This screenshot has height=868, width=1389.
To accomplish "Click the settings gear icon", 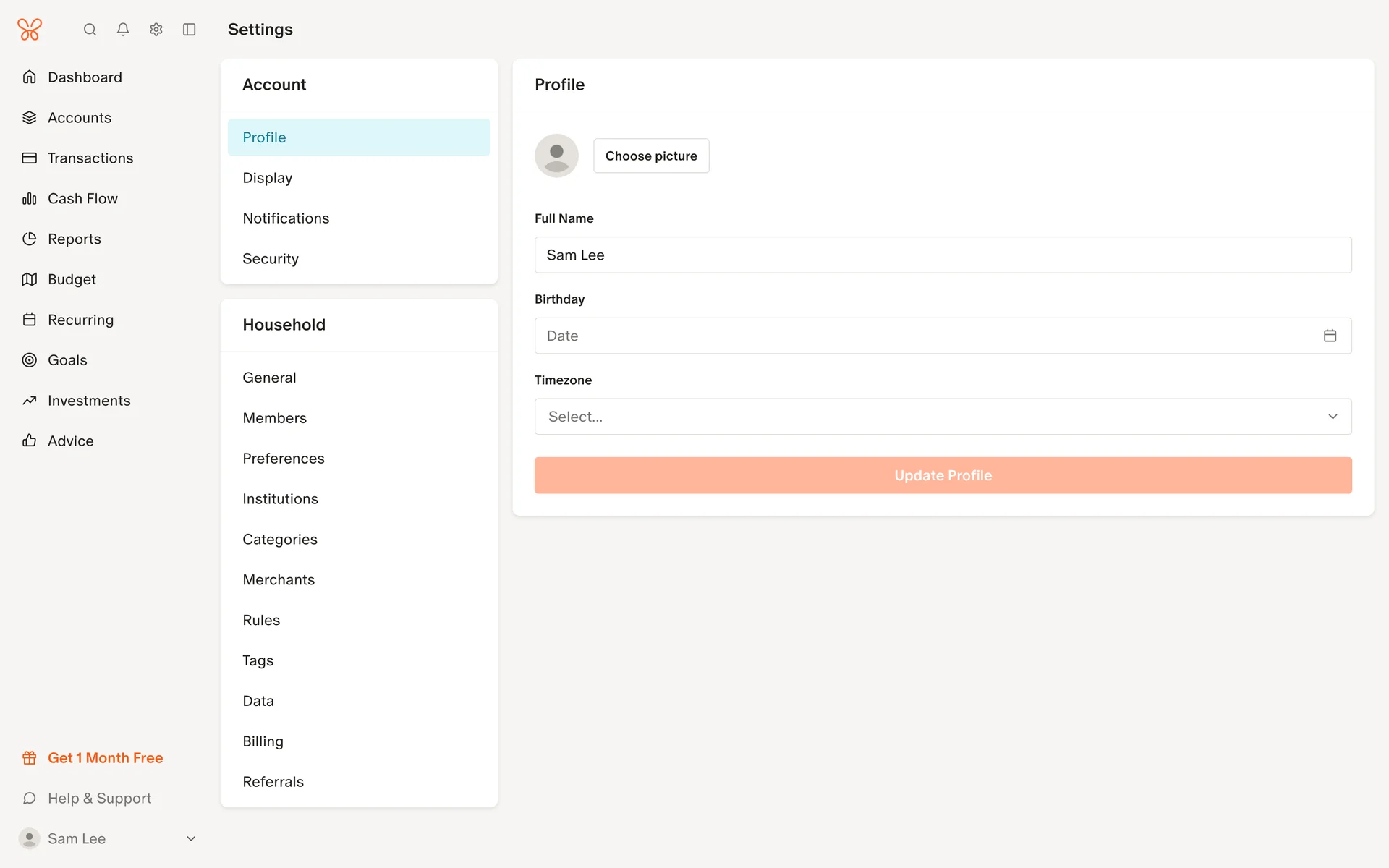I will click(x=156, y=30).
